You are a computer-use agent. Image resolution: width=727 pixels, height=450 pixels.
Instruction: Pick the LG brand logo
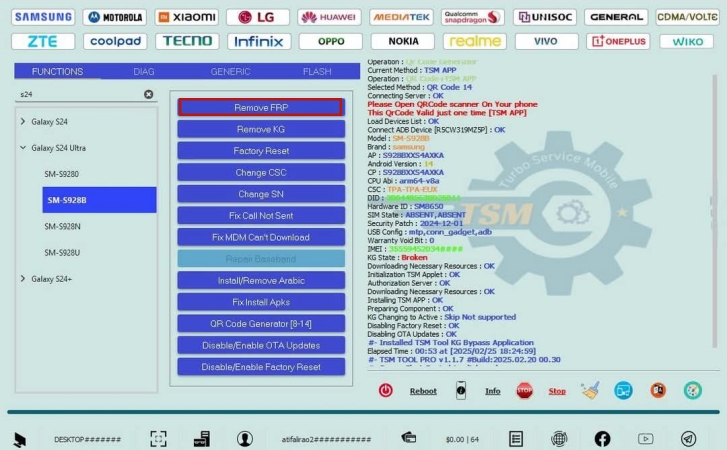point(258,17)
